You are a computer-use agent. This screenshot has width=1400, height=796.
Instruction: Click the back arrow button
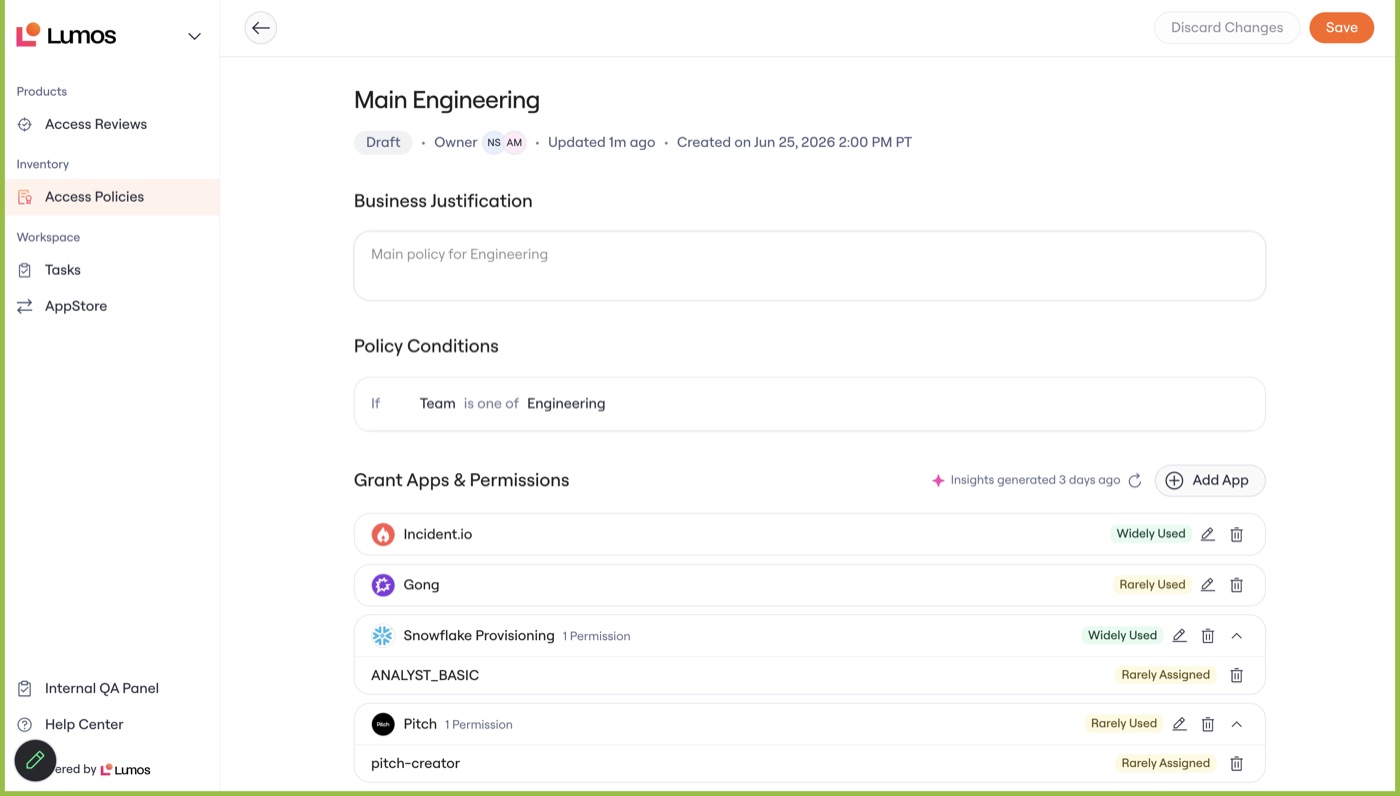[x=261, y=28]
